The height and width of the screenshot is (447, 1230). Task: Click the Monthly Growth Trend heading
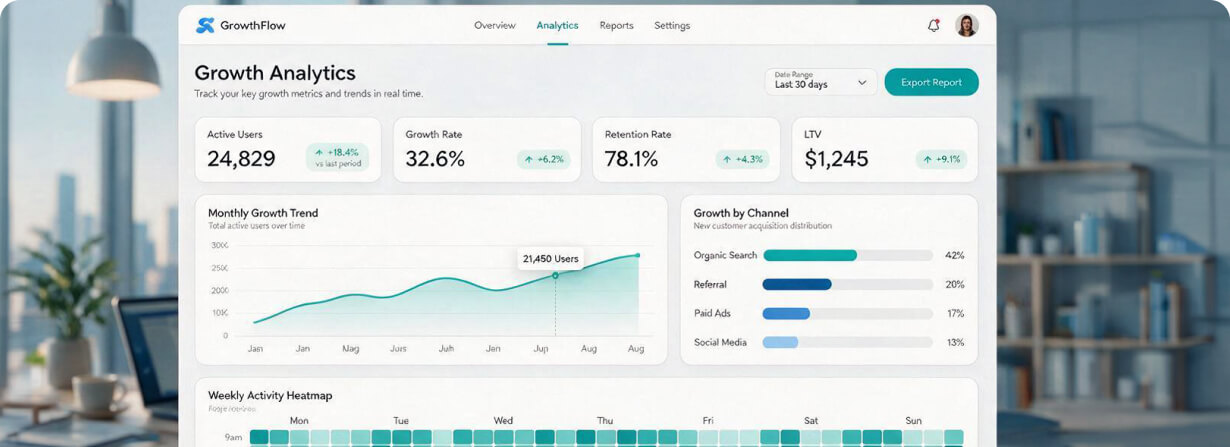263,213
